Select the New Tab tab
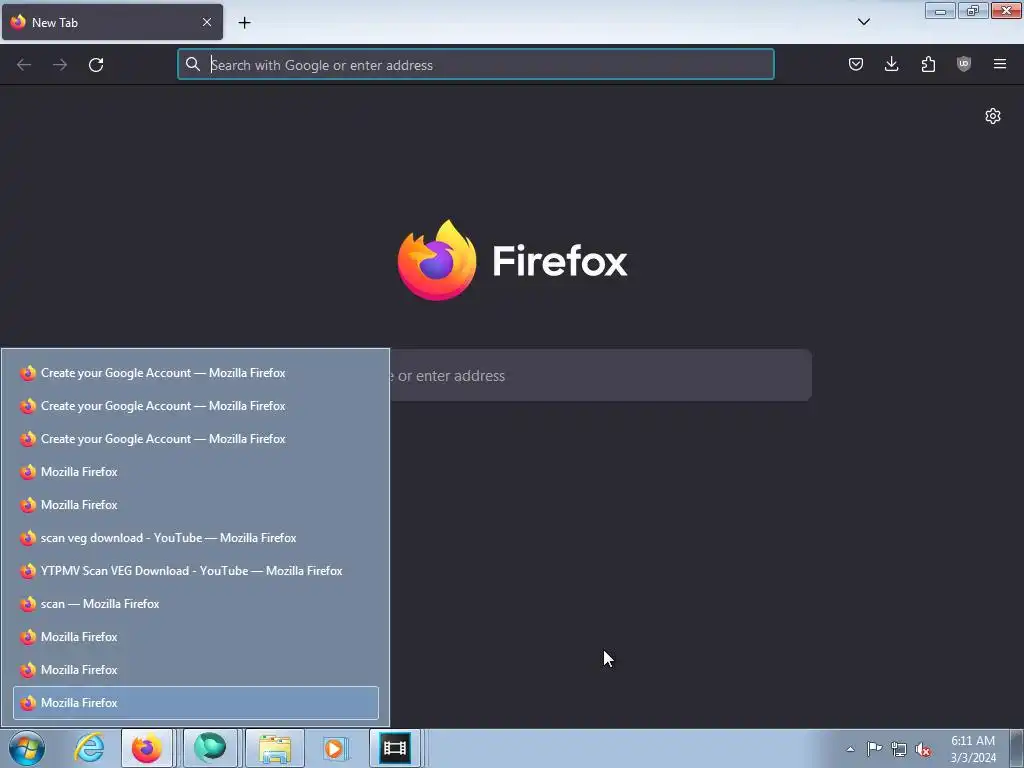1024x768 pixels. tap(112, 22)
